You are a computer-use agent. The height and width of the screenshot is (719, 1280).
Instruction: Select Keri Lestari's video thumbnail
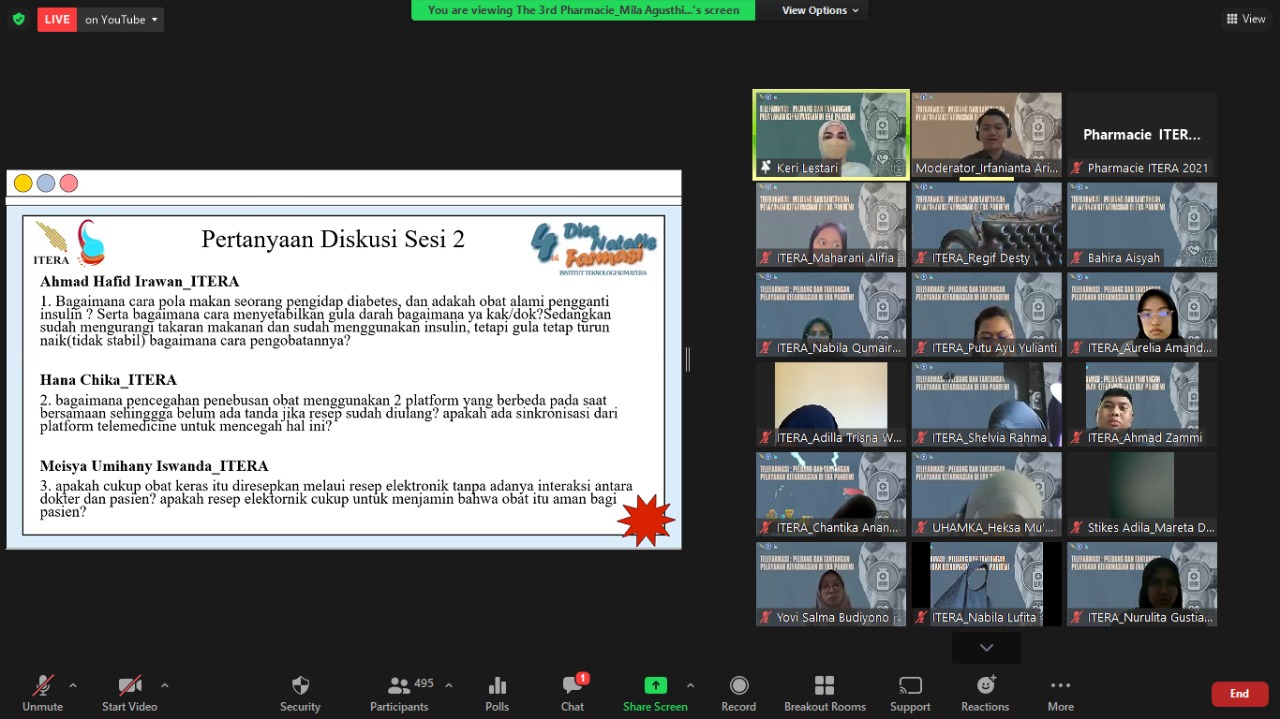(x=831, y=135)
